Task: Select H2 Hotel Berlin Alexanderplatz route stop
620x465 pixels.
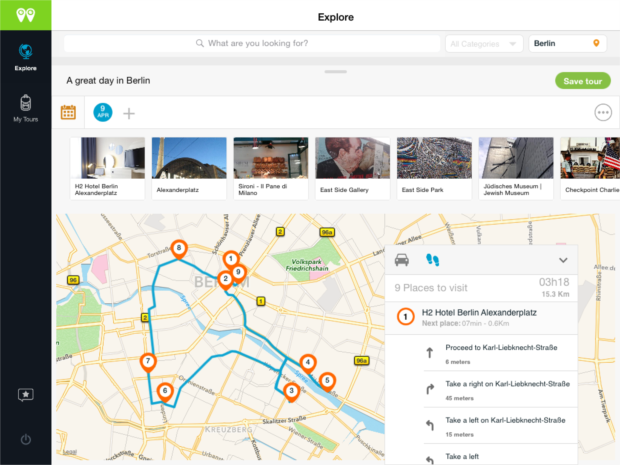Action: pos(480,317)
